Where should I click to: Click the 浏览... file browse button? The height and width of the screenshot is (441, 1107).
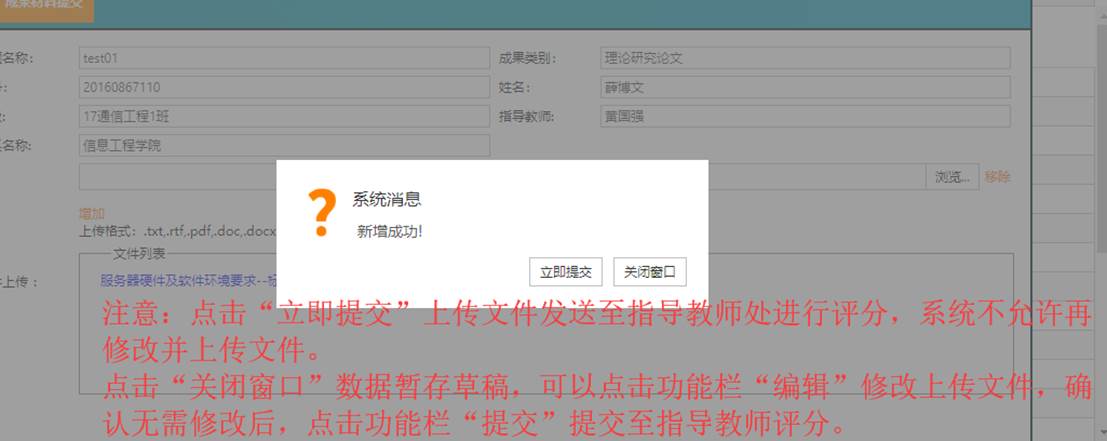951,177
